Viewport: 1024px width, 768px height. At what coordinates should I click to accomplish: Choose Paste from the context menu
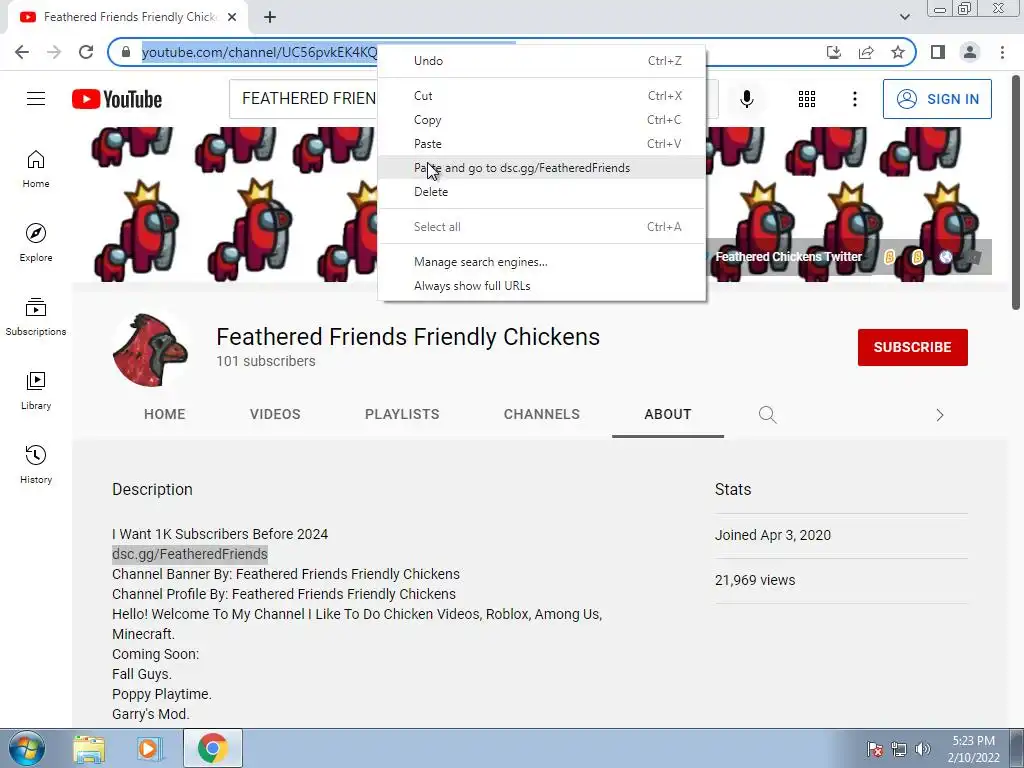541,144
